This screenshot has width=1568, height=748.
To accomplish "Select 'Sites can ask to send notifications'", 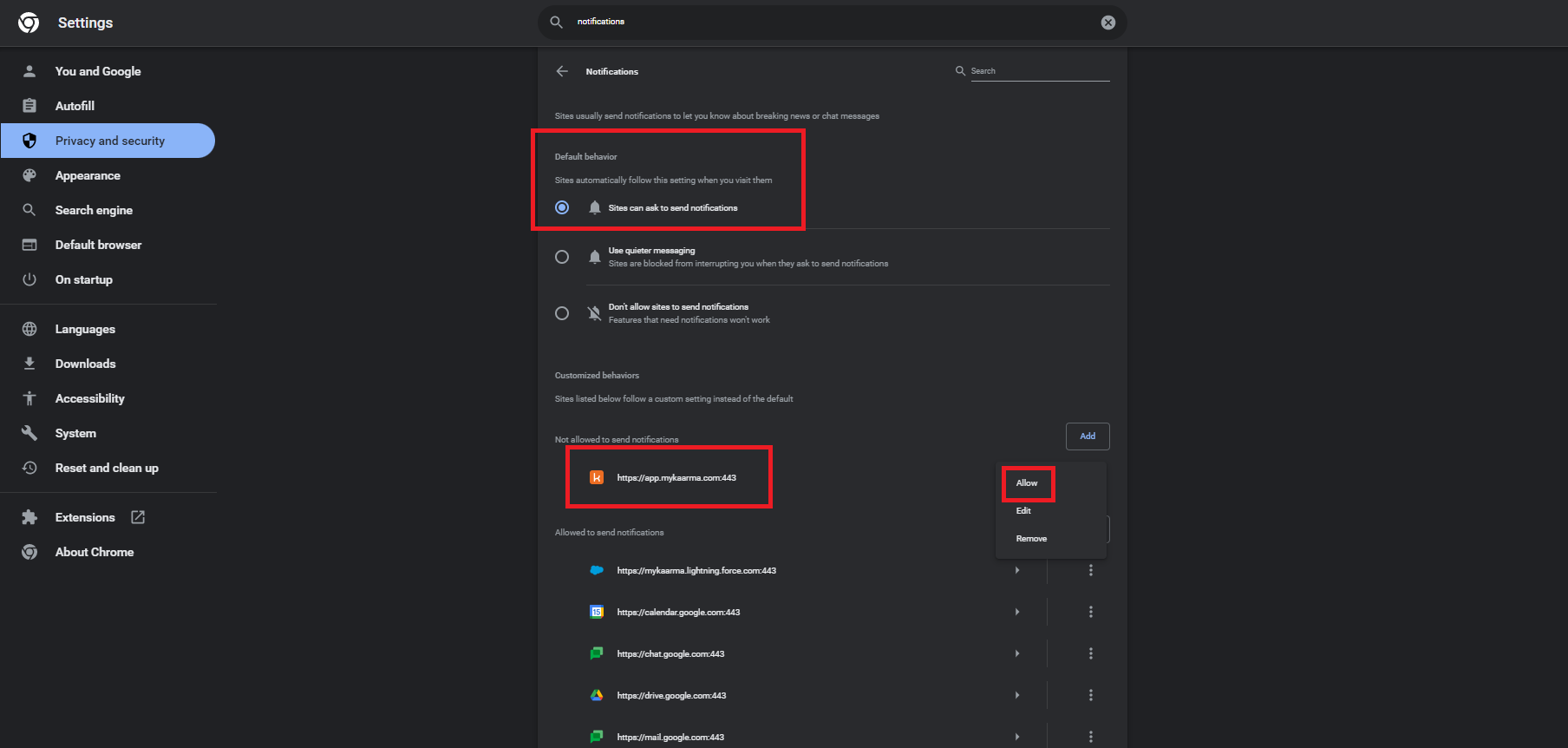I will click(562, 207).
